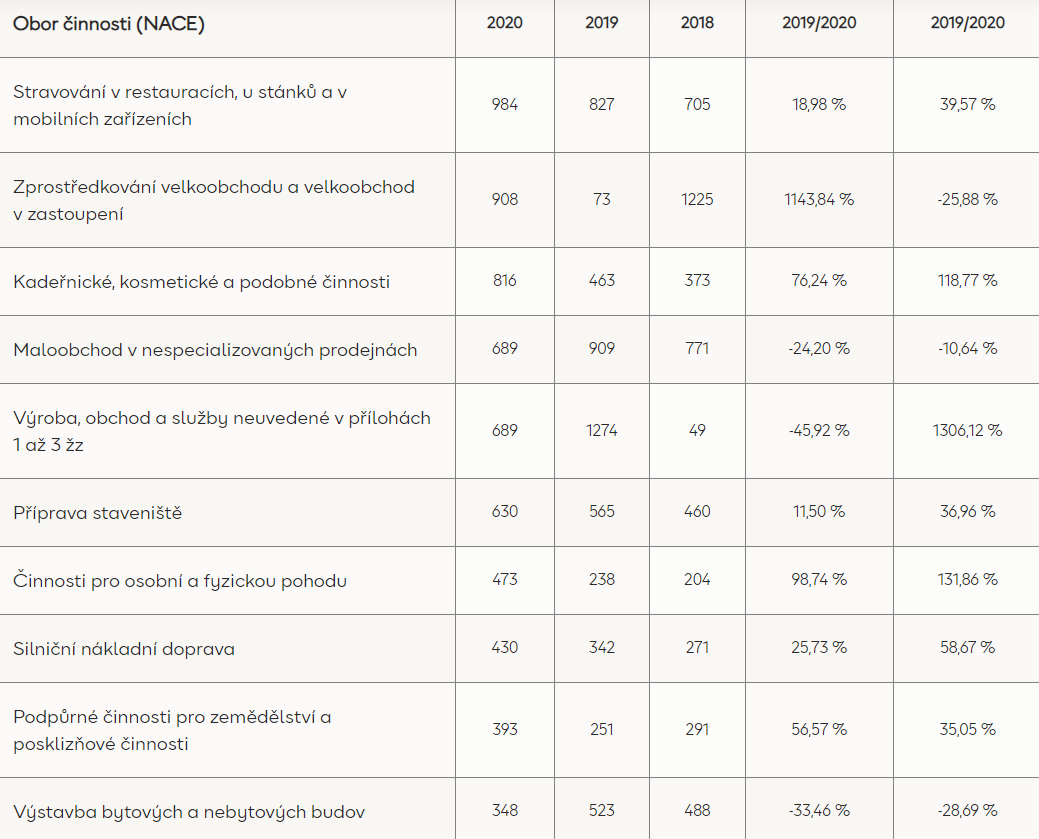Screen dimensions: 1039x839
Task: Click the 2020 column header
Action: (505, 23)
